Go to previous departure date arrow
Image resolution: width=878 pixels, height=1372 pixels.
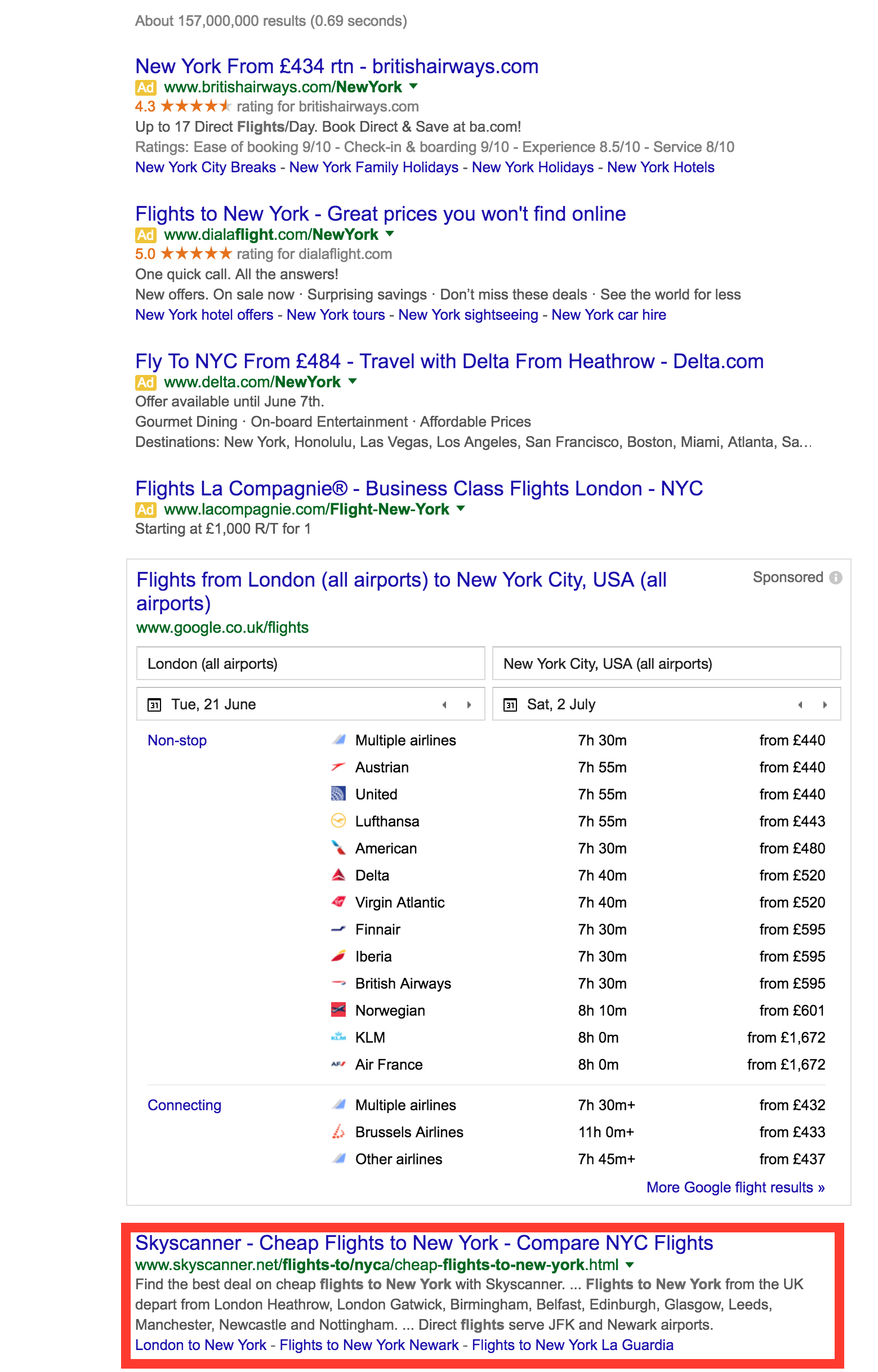444,705
